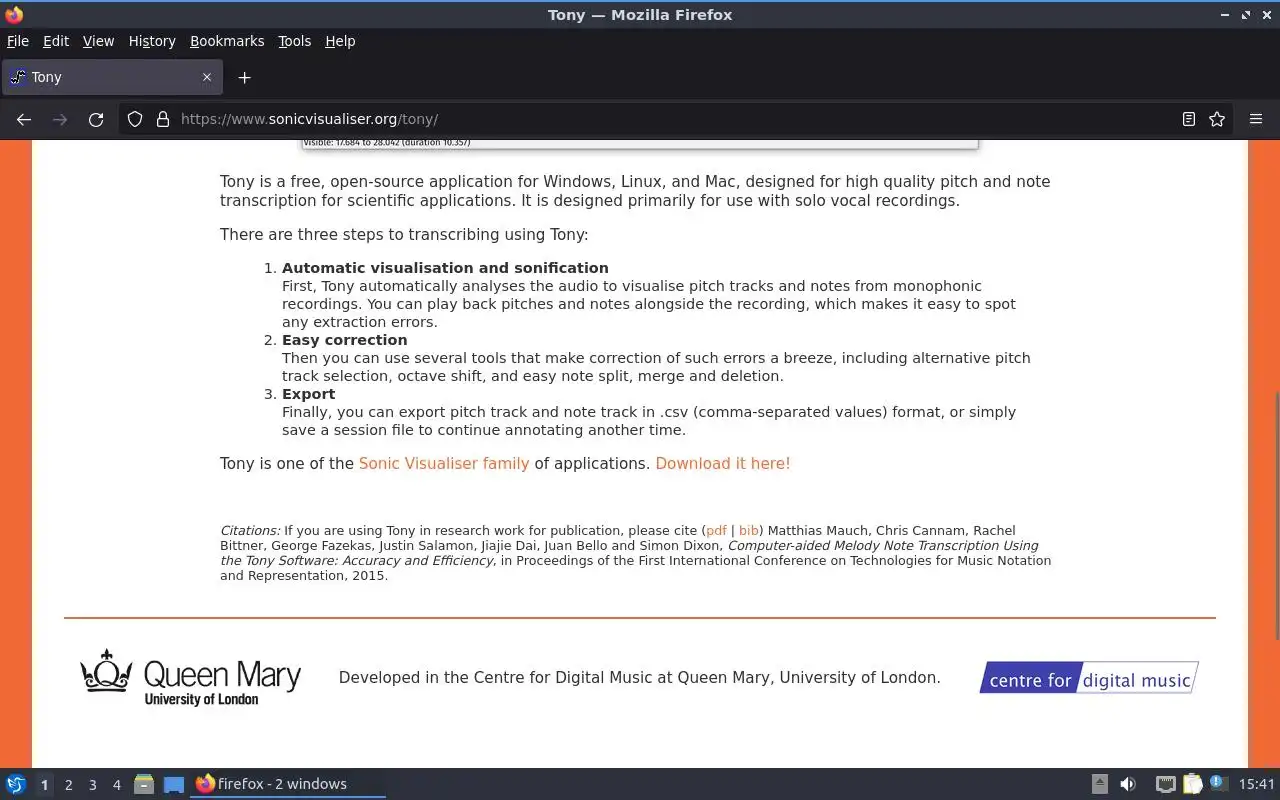This screenshot has width=1280, height=800.
Task: Open the Edit menu
Action: [x=56, y=41]
